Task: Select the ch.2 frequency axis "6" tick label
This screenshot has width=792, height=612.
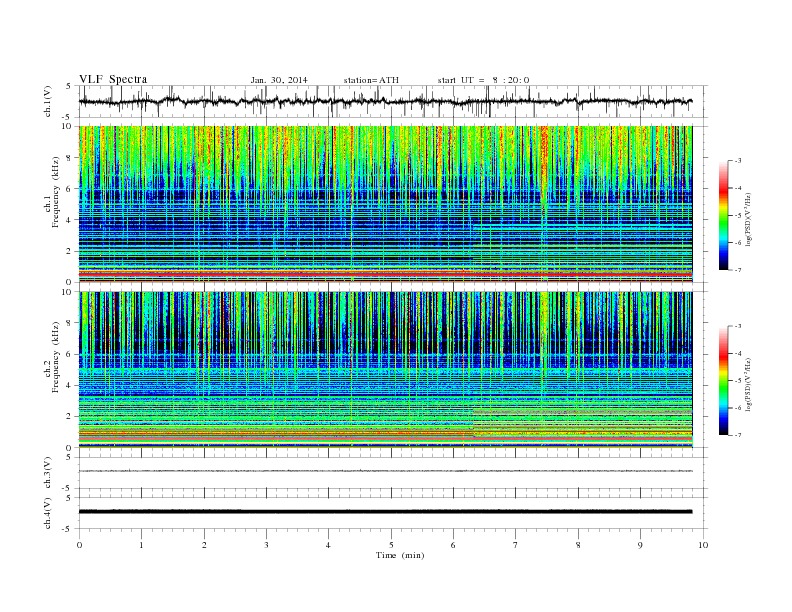Action: tap(70, 354)
